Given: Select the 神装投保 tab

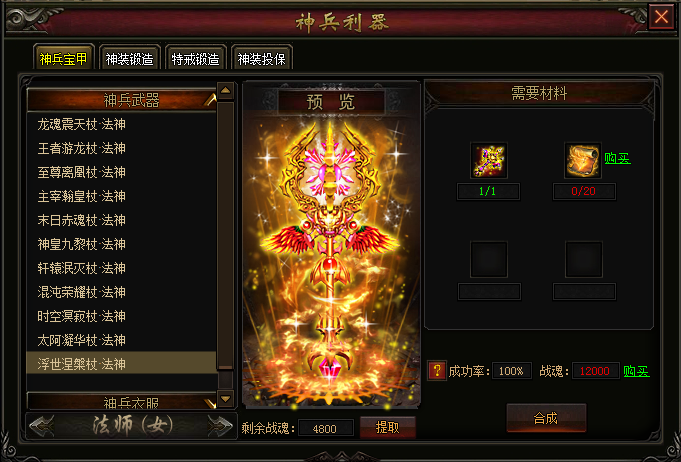Looking at the screenshot, I should click(x=261, y=59).
